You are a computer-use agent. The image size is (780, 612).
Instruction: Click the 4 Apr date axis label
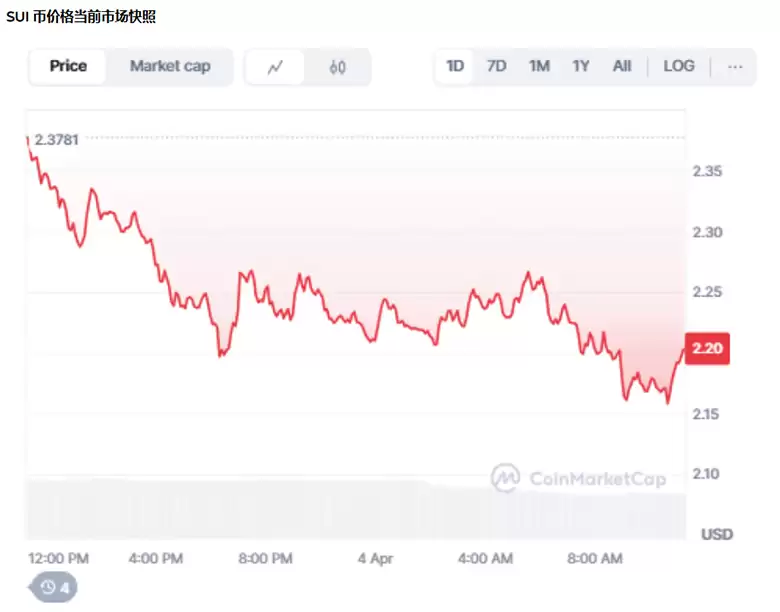[x=374, y=558]
